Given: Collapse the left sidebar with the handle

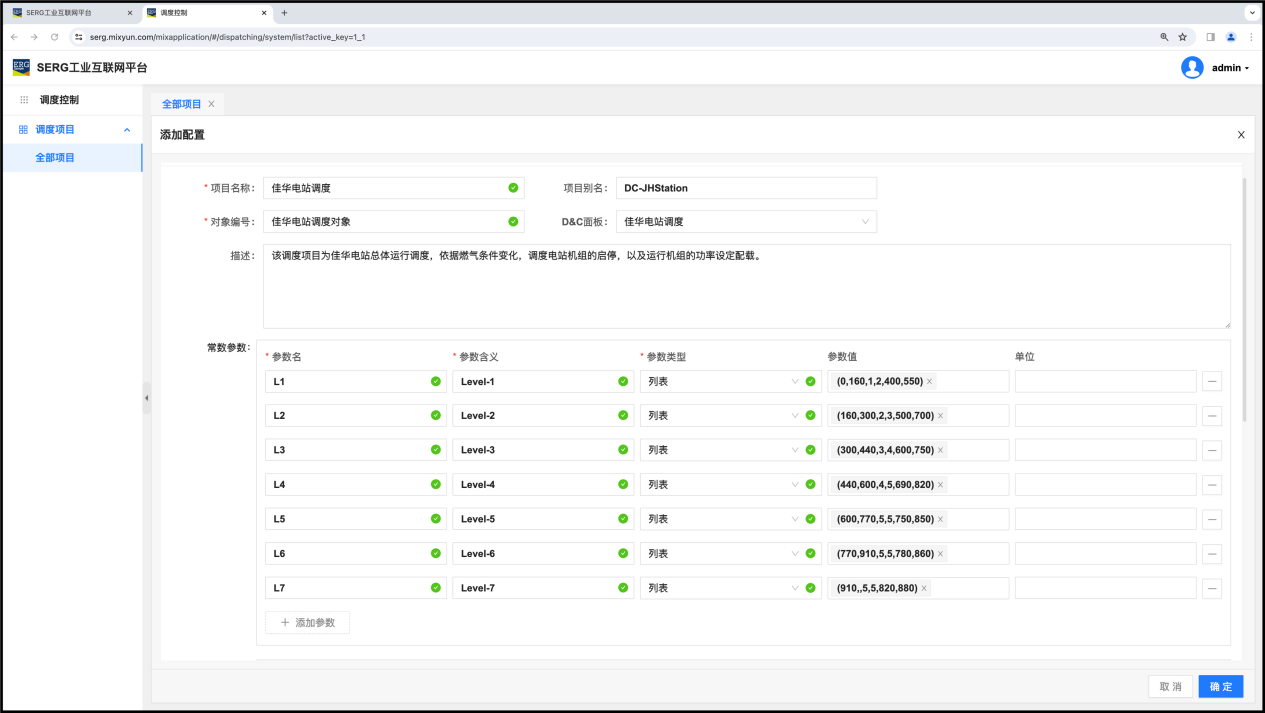Looking at the screenshot, I should pos(147,397).
